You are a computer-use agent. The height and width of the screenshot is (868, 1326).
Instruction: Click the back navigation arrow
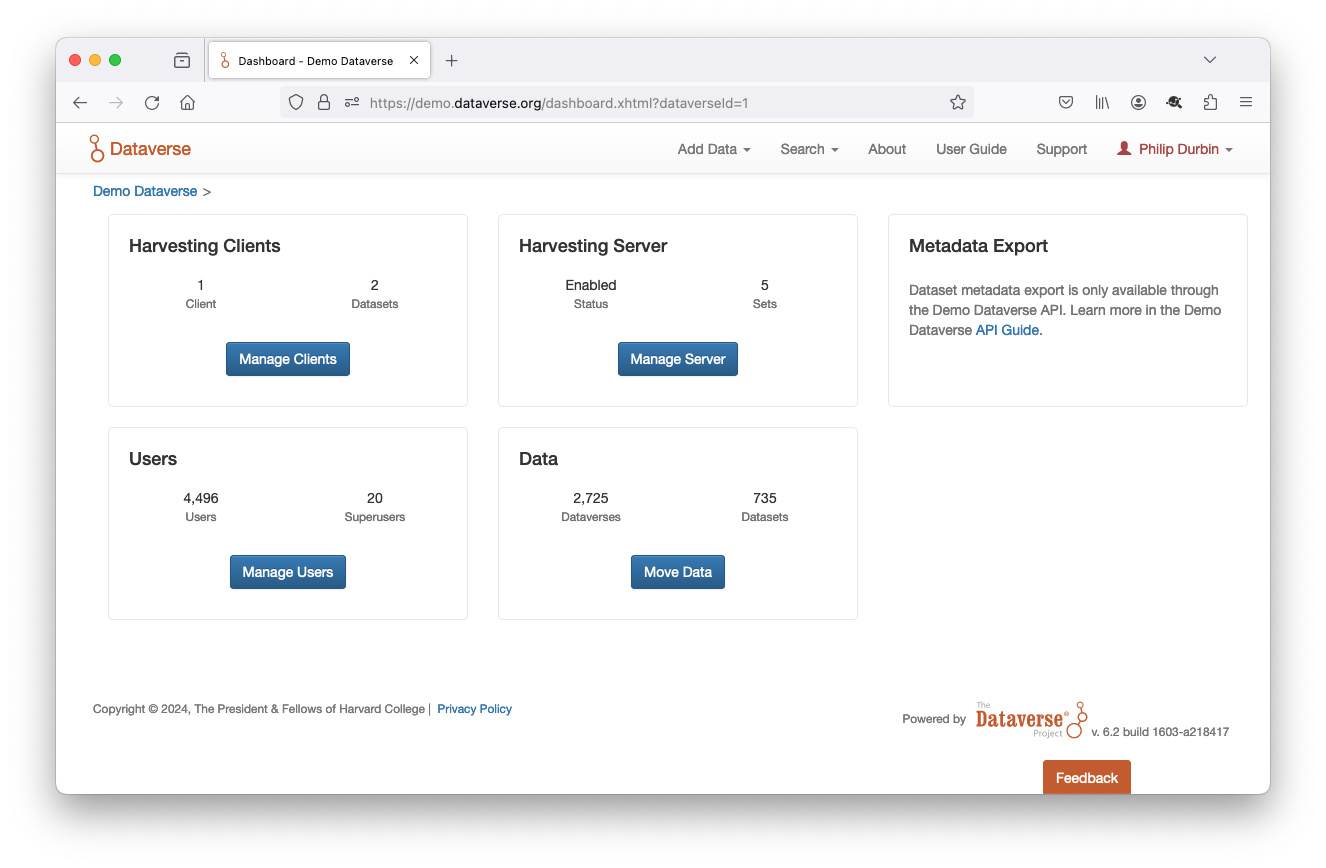pyautogui.click(x=80, y=102)
